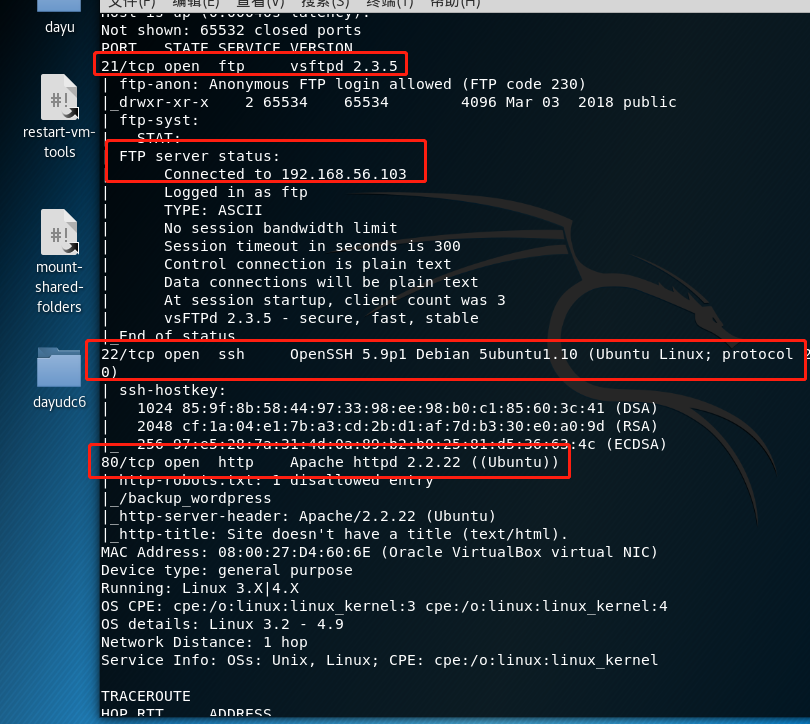Open the 搜索(S) terminal menu
This screenshot has height=724, width=810.
[x=325, y=4]
